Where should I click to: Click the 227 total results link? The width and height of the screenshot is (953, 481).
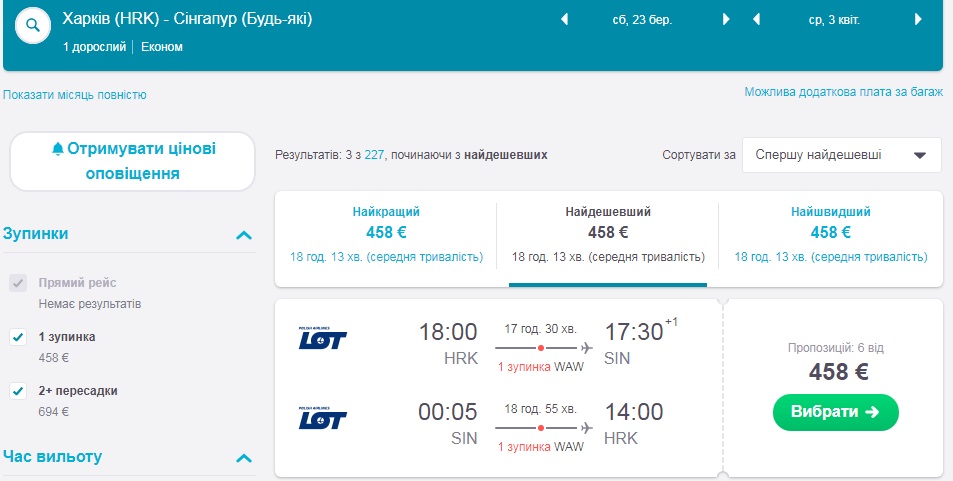click(x=375, y=155)
